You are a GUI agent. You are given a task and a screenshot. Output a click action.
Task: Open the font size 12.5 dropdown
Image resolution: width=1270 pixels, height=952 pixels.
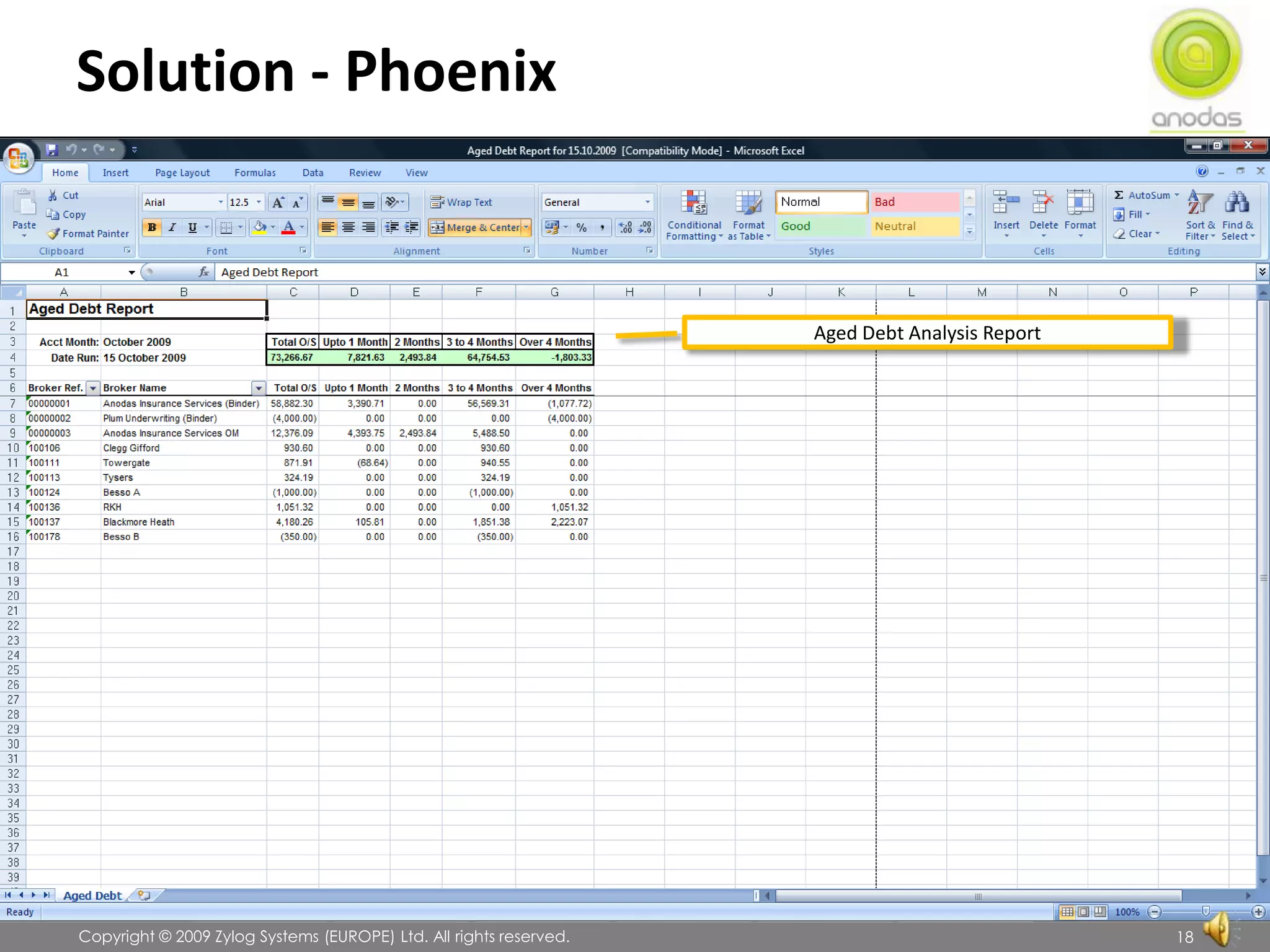(x=259, y=203)
